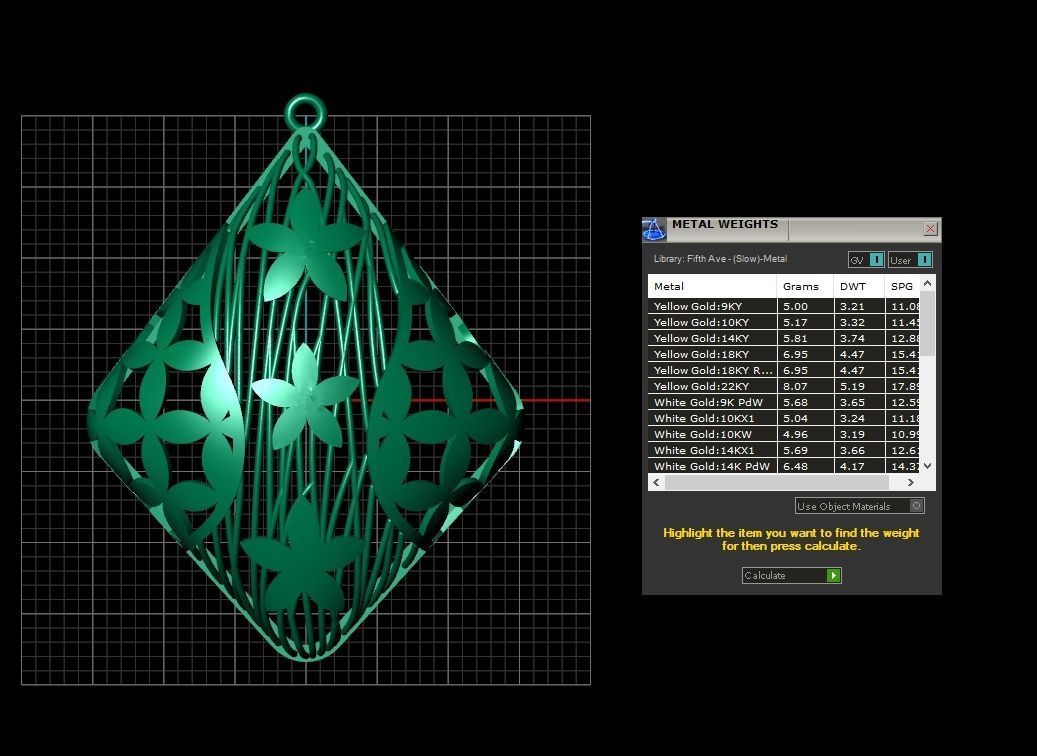
Task: Click the Library: Fifth Ave label
Action: coord(720,259)
